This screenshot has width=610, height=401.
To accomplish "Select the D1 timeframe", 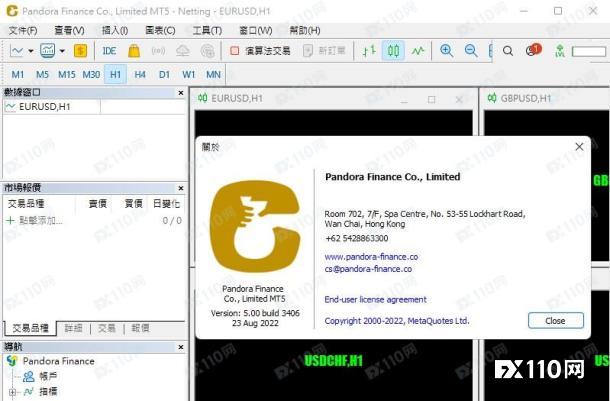I will pyautogui.click(x=164, y=74).
